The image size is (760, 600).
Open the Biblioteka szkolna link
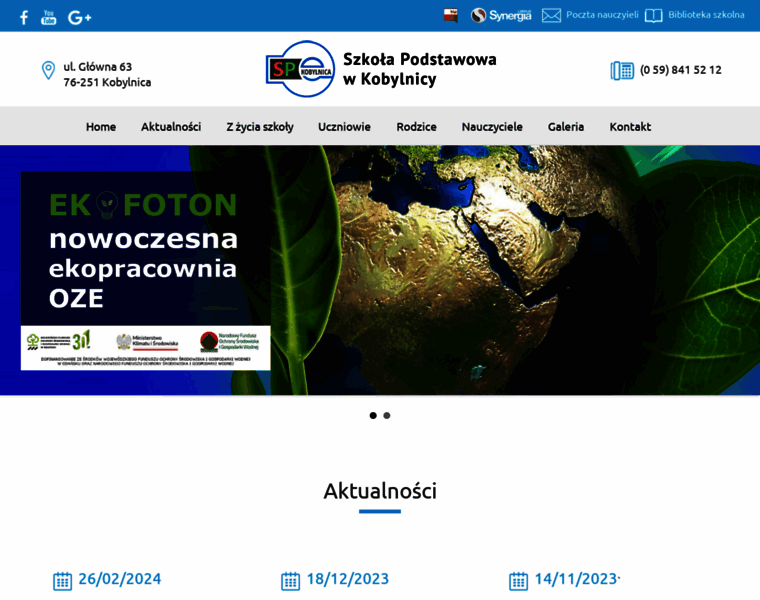pos(706,15)
